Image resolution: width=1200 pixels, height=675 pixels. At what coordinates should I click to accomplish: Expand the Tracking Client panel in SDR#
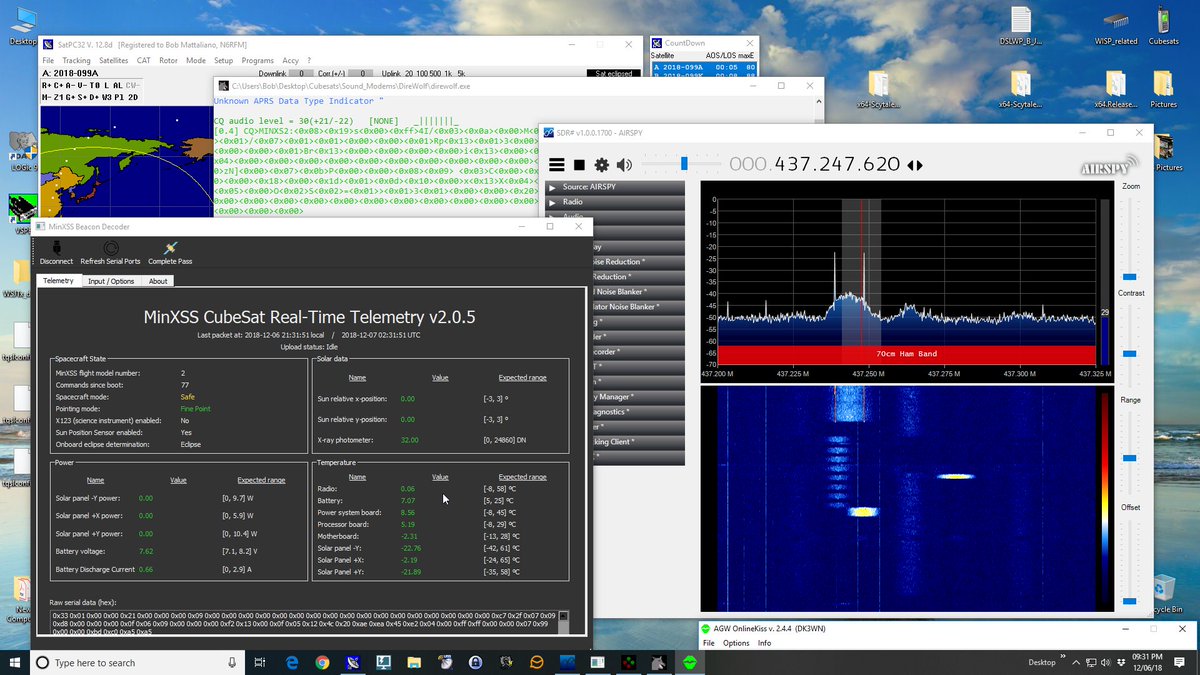[638, 442]
